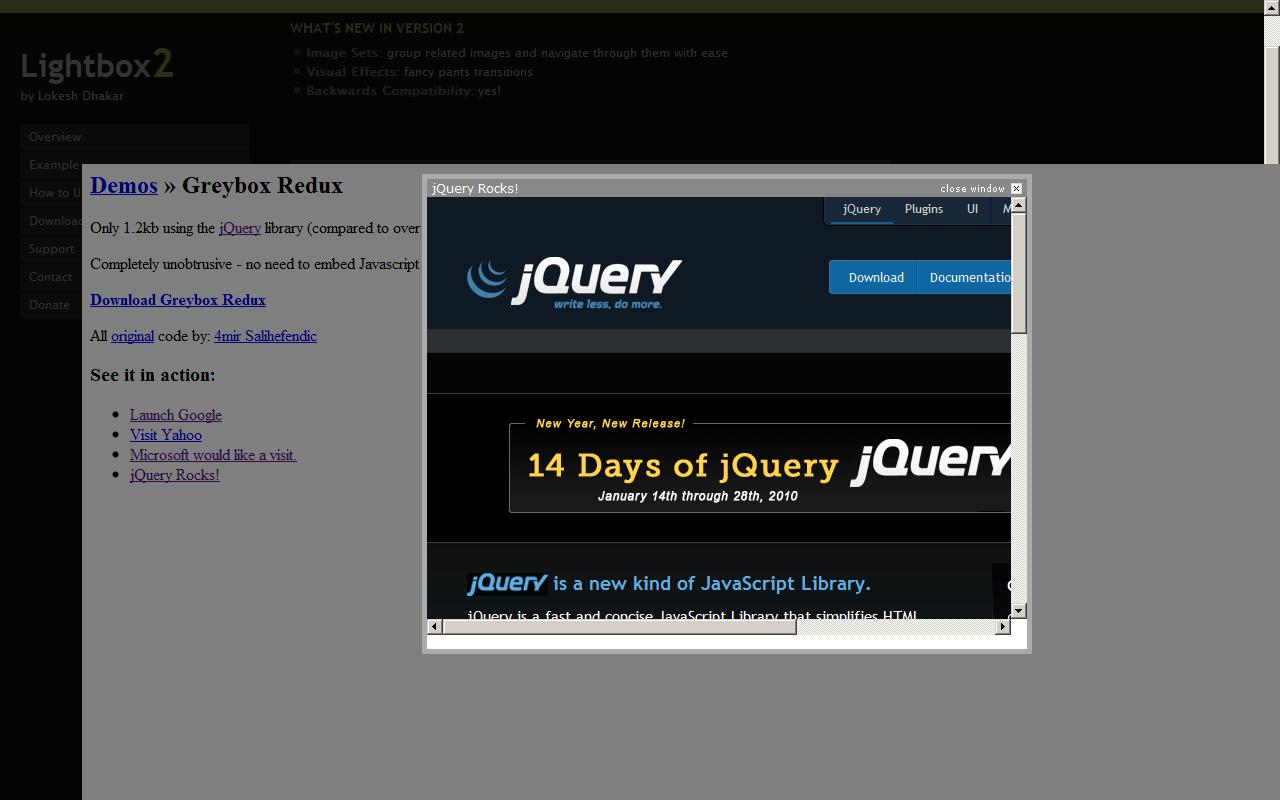Visit the 4mir Salihefendic link

(265, 336)
